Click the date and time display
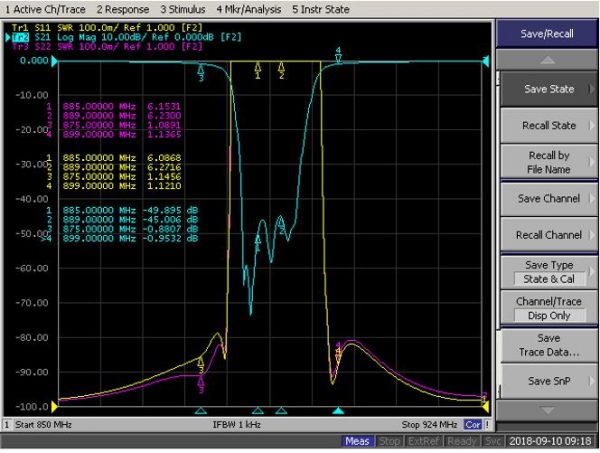 [x=550, y=441]
